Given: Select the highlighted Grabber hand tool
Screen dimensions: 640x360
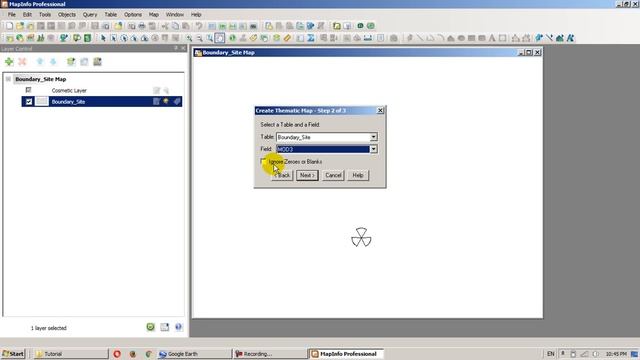Looking at the screenshot, I should (x=220, y=38).
